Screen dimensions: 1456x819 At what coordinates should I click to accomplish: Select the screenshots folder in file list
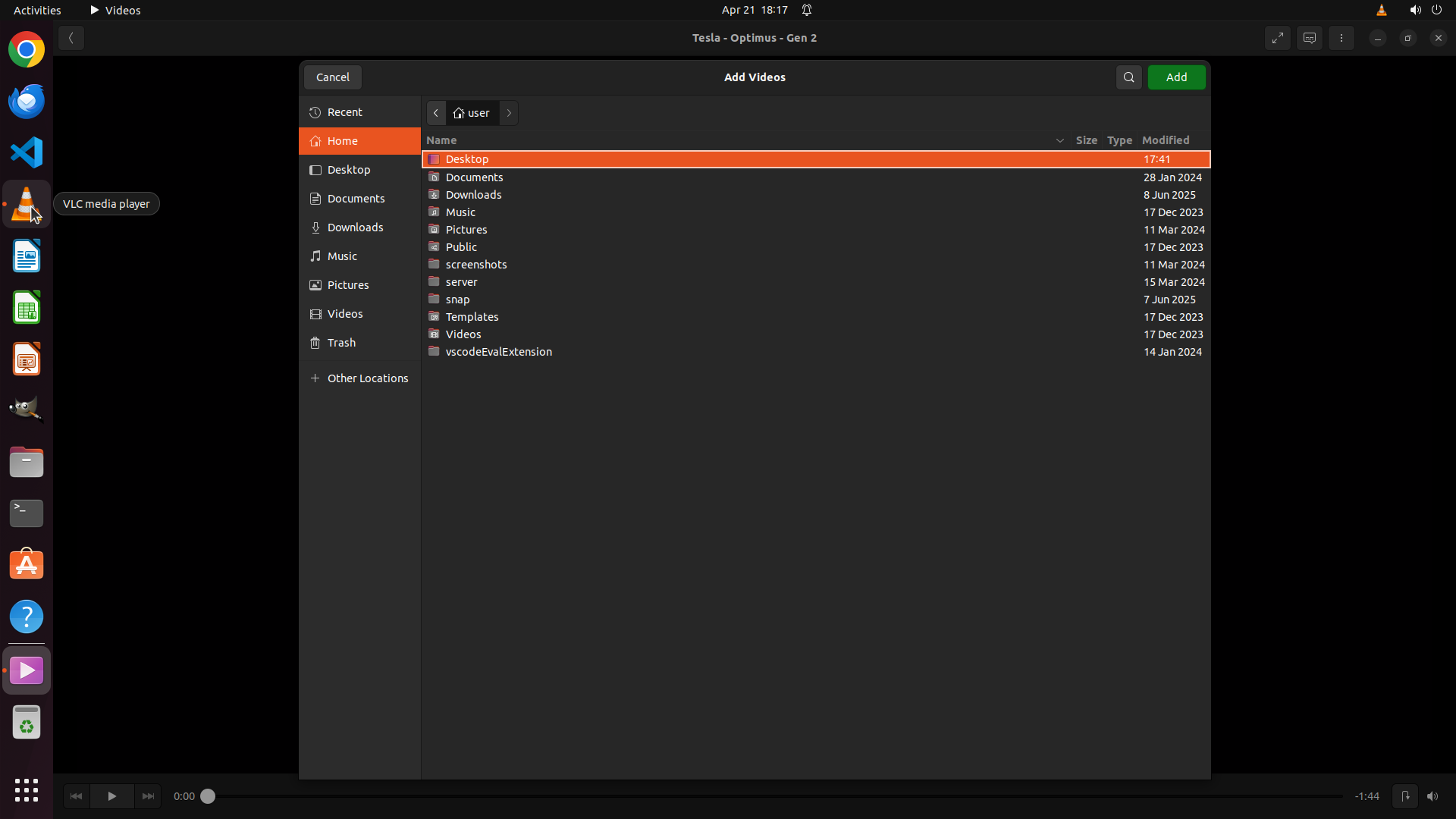(x=476, y=265)
